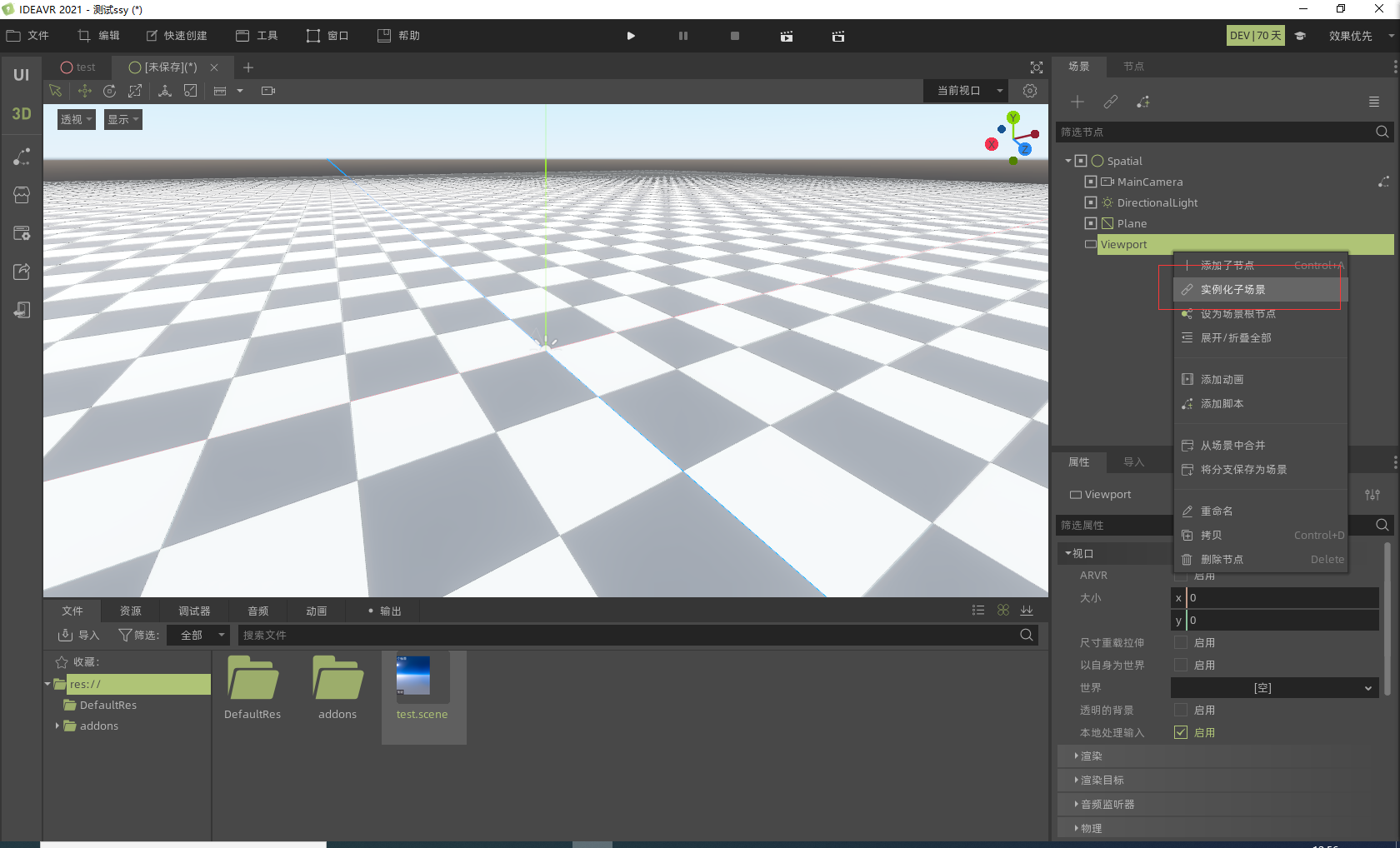
Task: Open the 世界 [空] dropdown
Action: point(1274,688)
